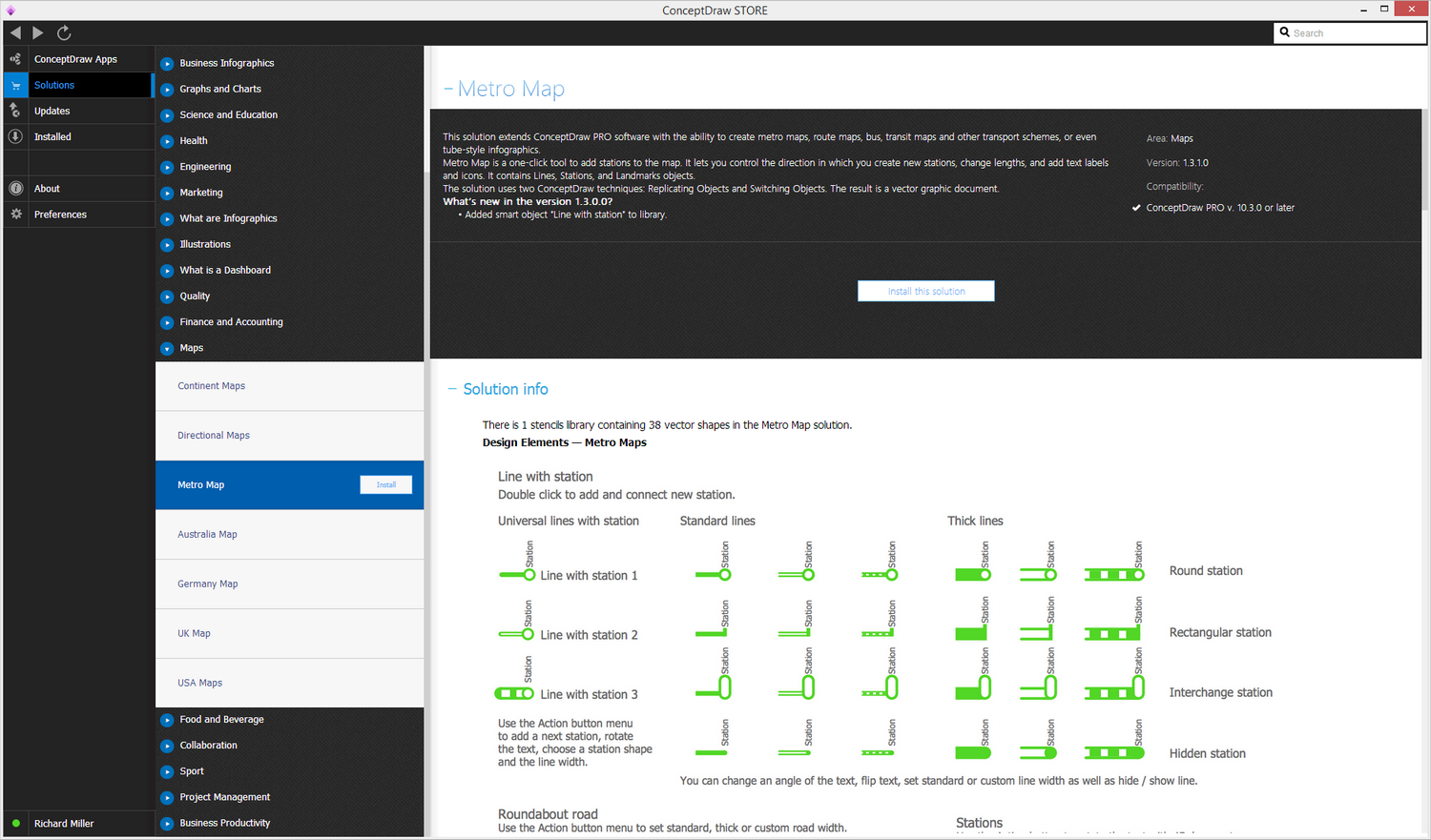Select the Australia Map solution
1431x840 pixels.
289,535
